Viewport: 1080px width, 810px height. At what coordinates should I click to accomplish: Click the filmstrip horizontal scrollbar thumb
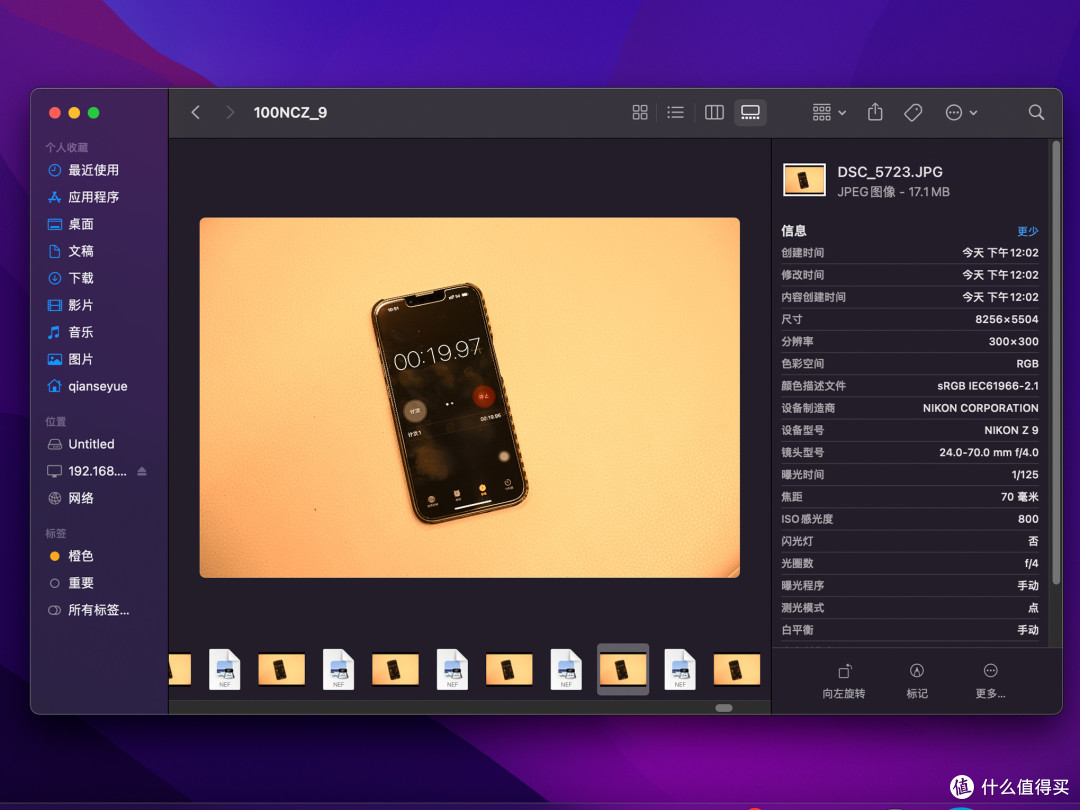(x=724, y=708)
